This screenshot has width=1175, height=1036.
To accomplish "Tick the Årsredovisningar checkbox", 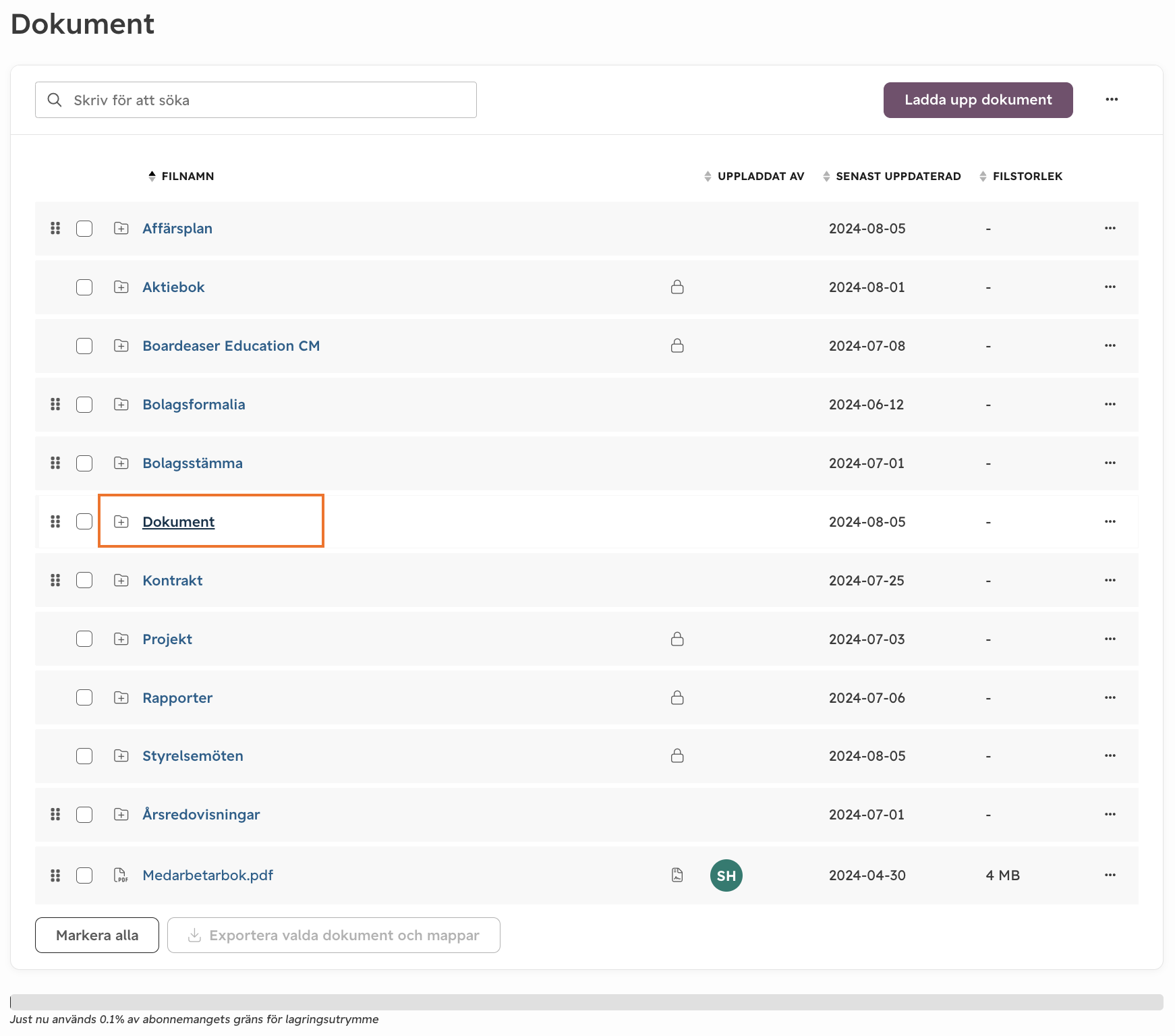I will (84, 815).
